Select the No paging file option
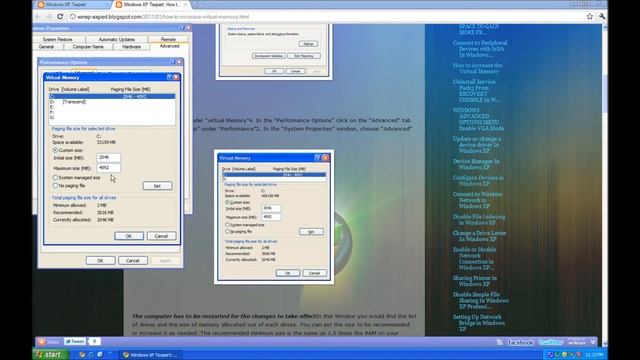The height and width of the screenshot is (360, 640). (55, 186)
